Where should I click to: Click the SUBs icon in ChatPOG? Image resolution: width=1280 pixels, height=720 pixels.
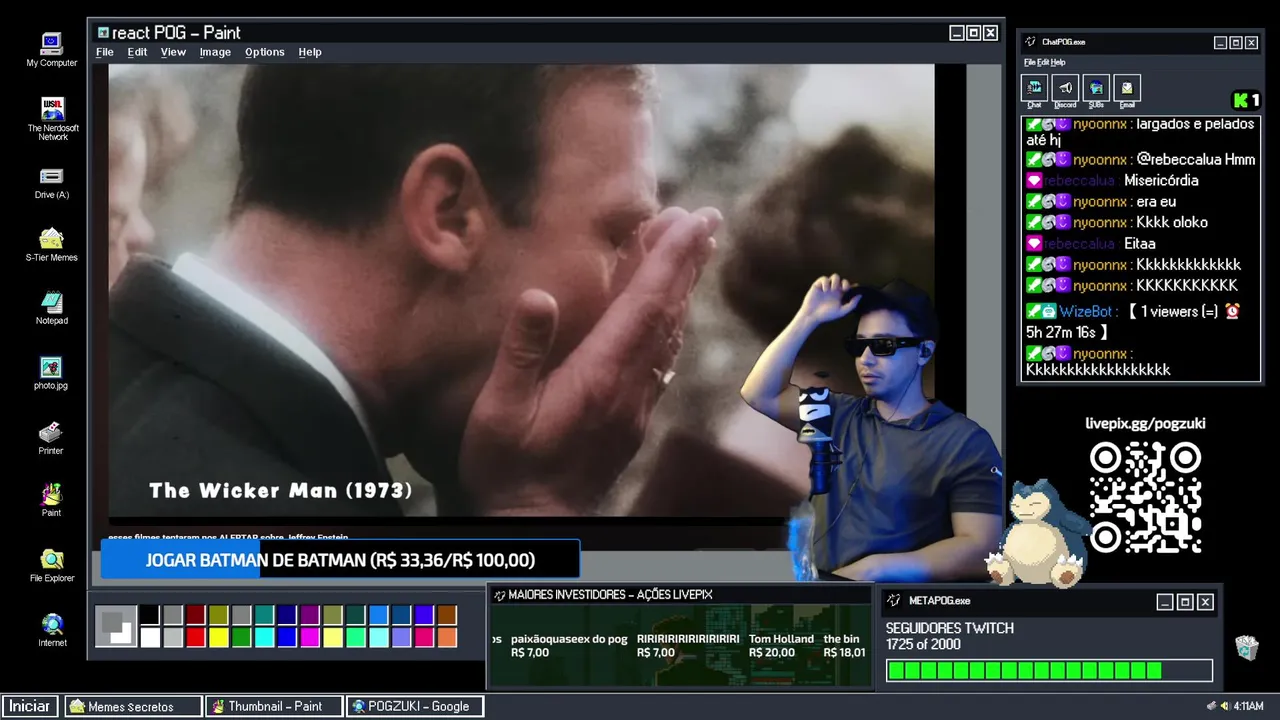point(1096,90)
